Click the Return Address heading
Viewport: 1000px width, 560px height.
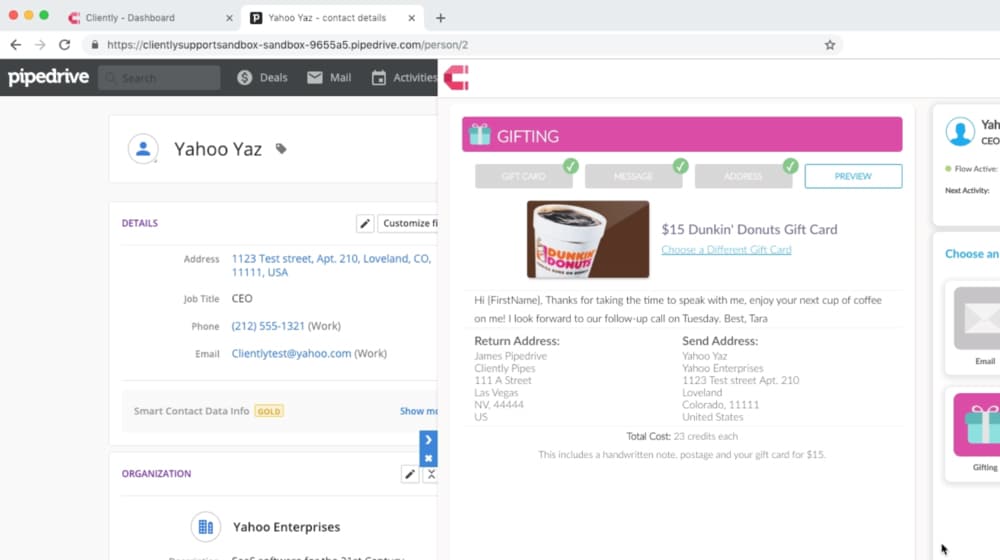517,341
